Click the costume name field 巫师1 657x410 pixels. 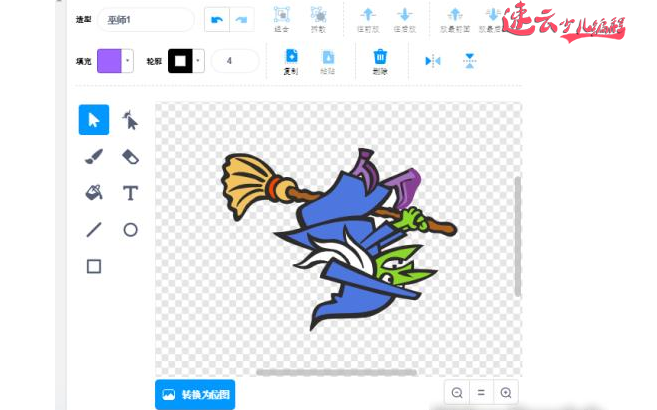click(146, 19)
